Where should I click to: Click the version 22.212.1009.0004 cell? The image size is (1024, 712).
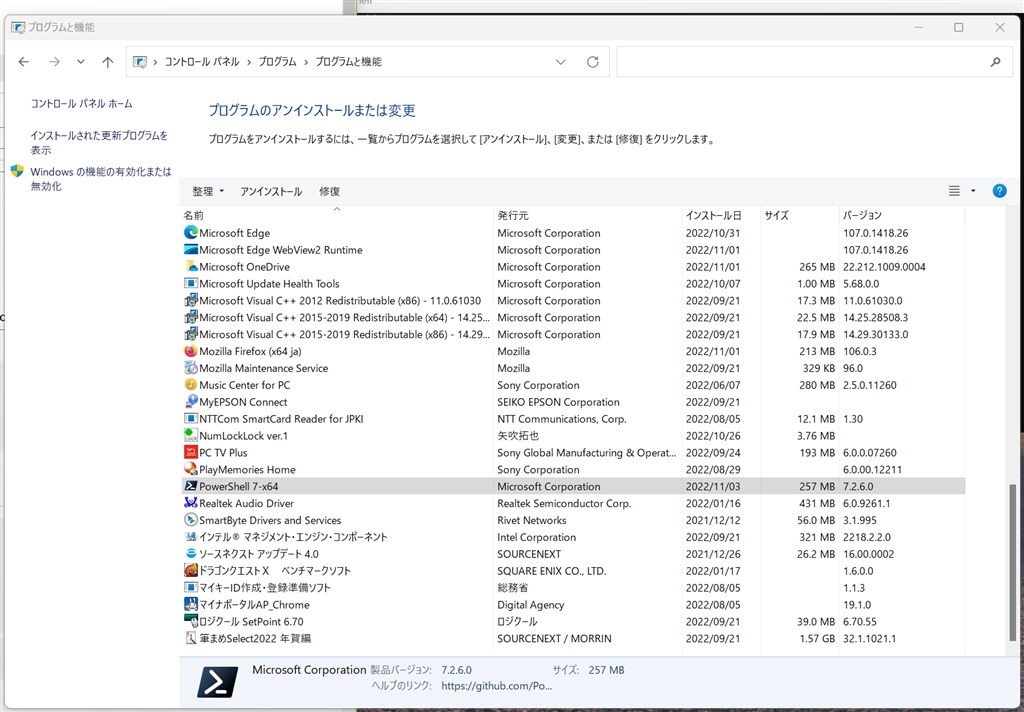(x=884, y=267)
